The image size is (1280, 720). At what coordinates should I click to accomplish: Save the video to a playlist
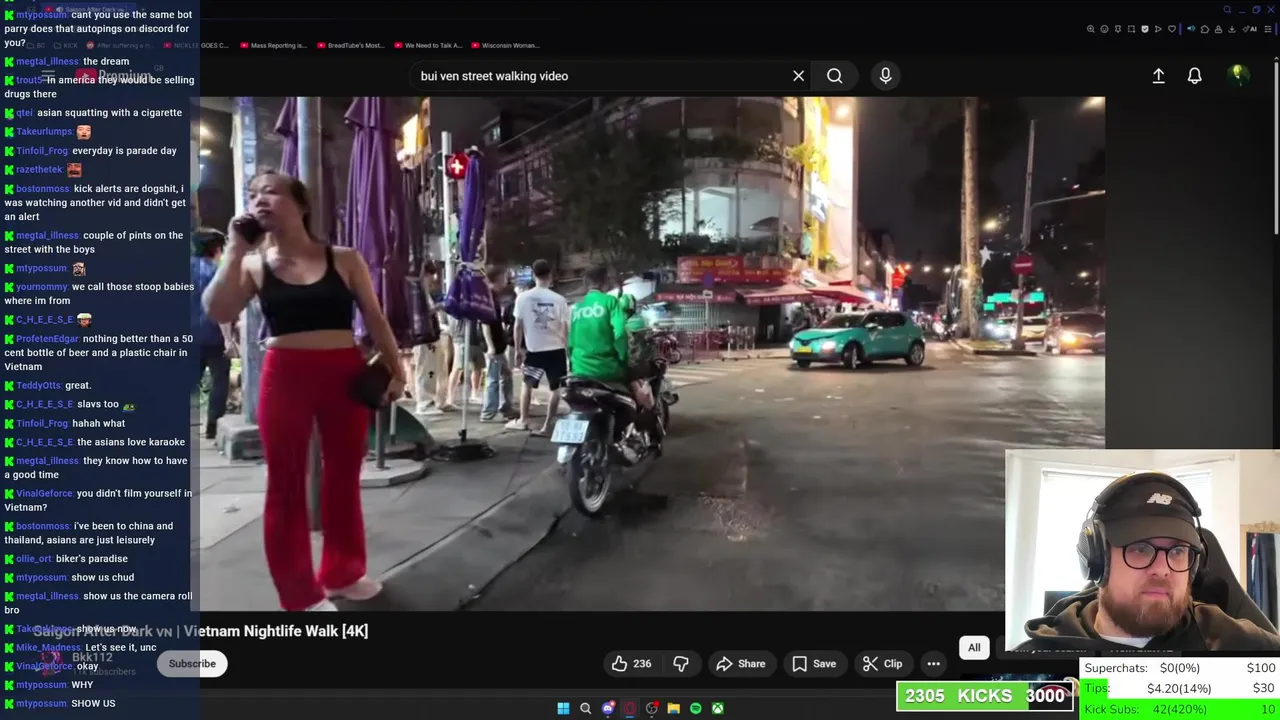coord(814,664)
